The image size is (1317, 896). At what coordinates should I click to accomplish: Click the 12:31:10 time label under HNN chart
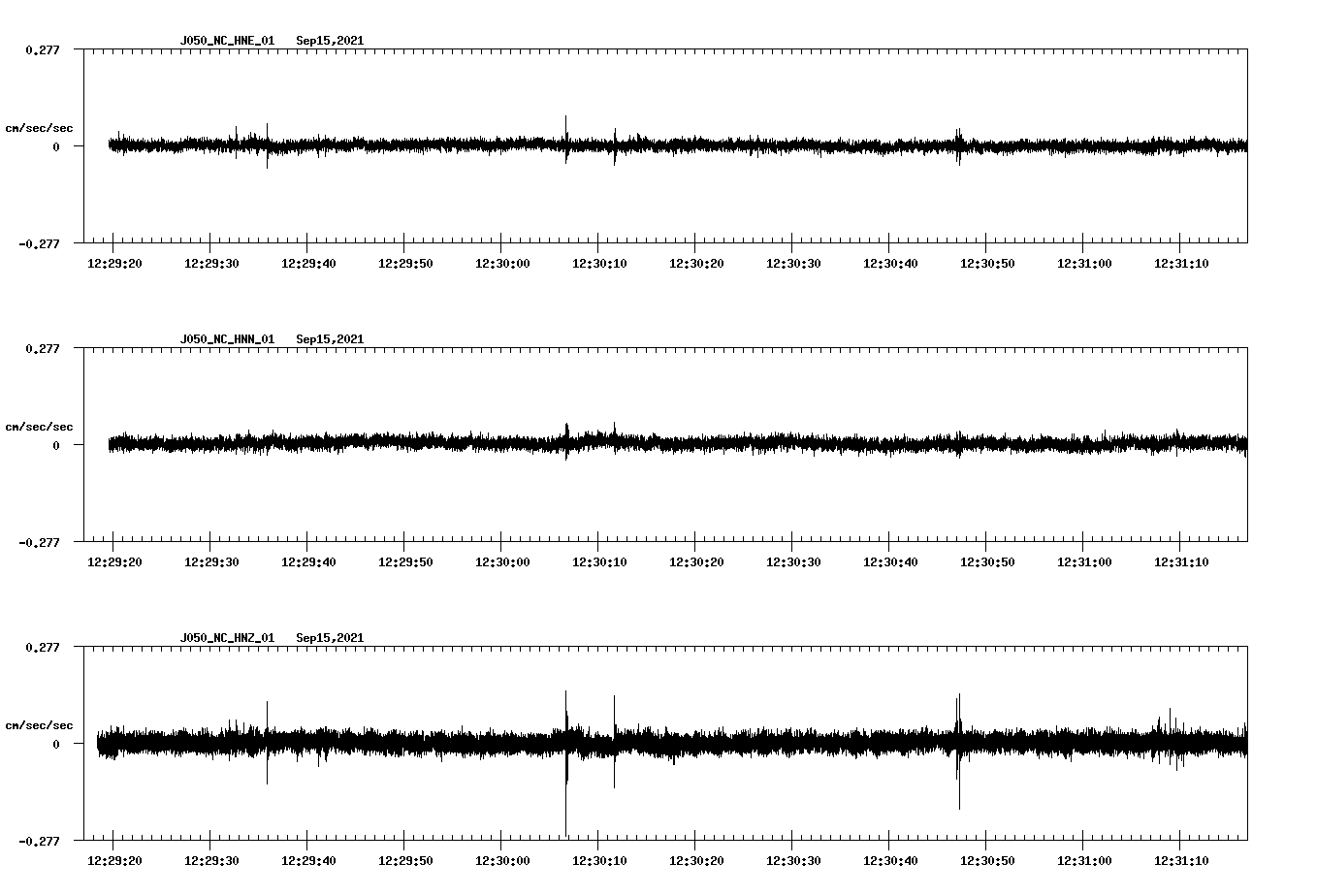[1180, 562]
